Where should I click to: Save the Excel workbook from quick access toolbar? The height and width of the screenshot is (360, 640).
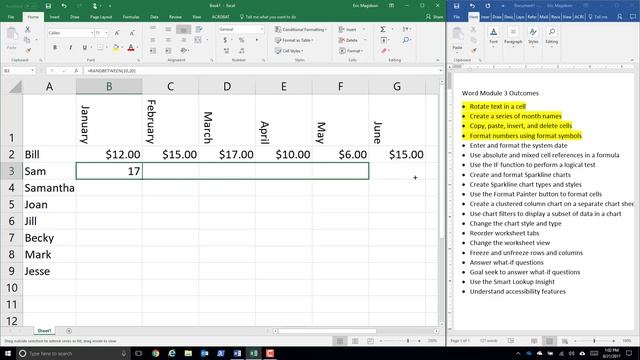pos(48,6)
